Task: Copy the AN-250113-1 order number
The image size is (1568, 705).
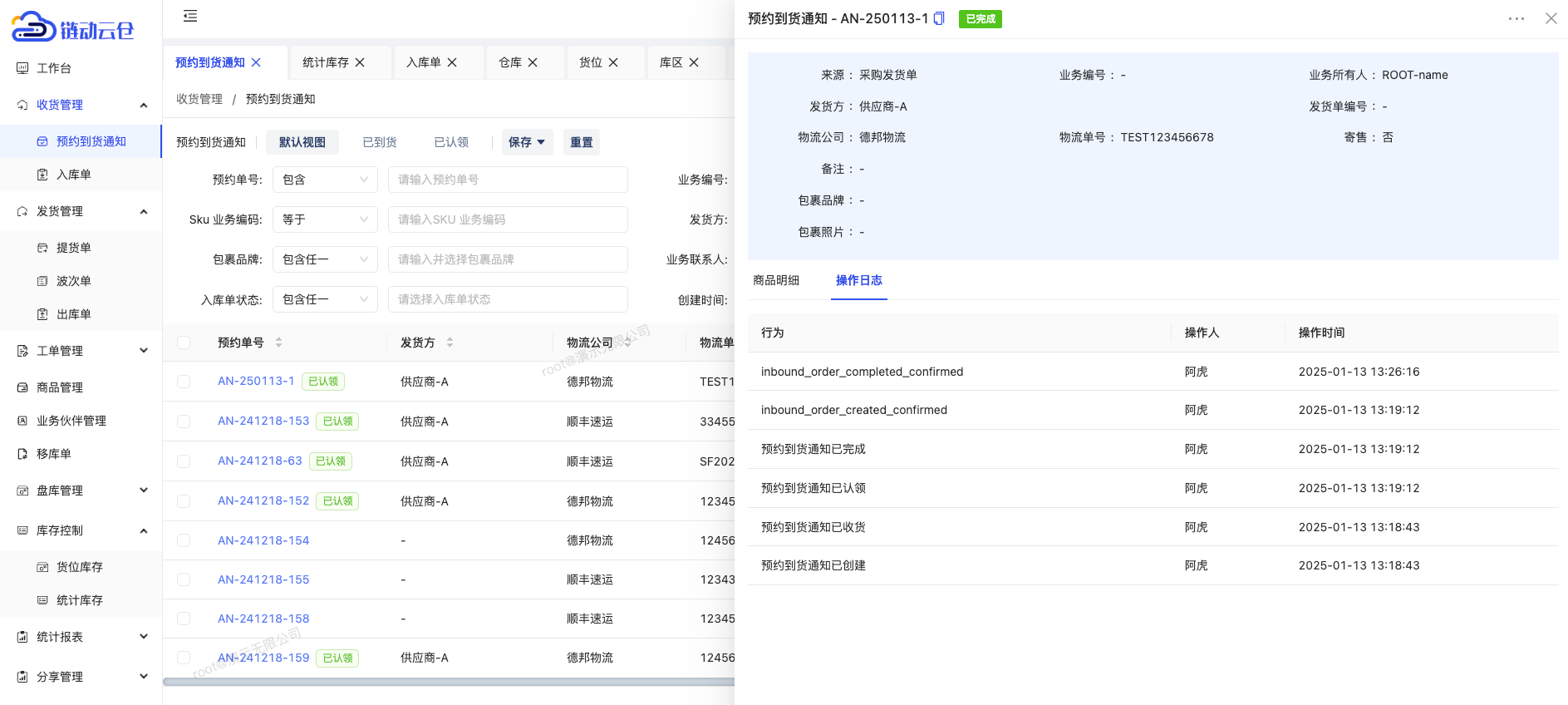Action: point(939,18)
